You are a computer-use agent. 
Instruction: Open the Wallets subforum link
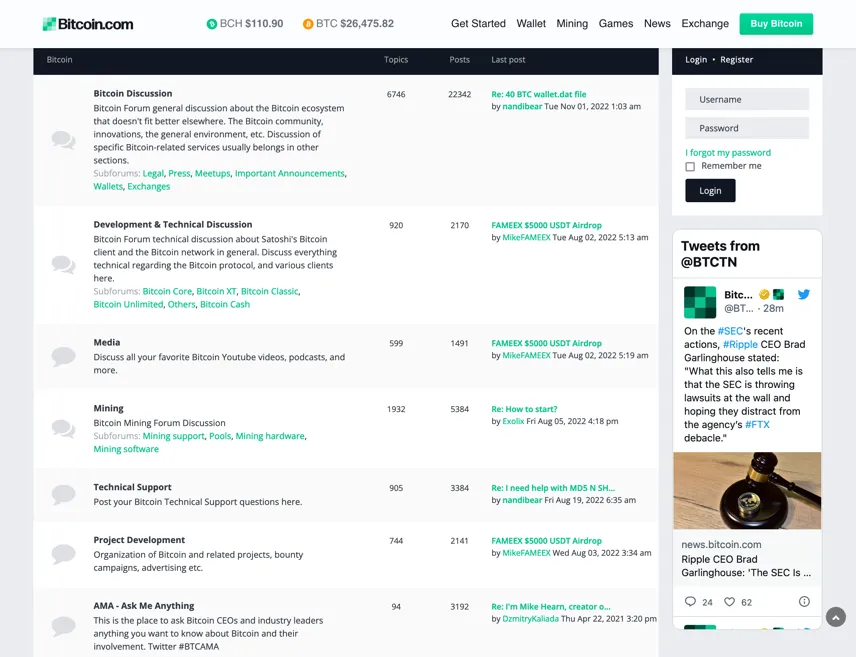coord(108,186)
